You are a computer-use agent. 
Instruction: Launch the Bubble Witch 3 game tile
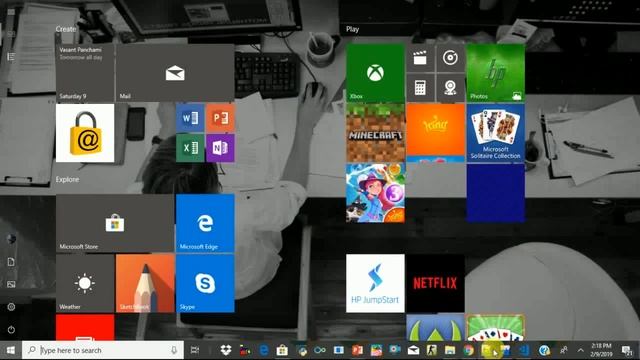click(x=375, y=193)
